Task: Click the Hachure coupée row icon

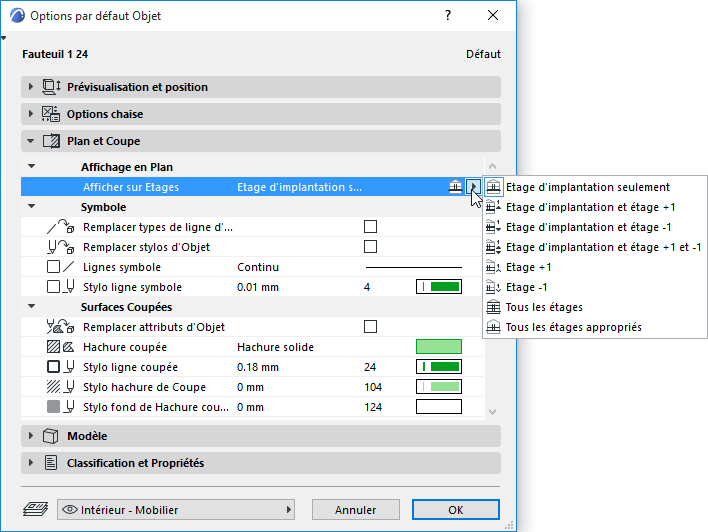Action: pyautogui.click(x=61, y=347)
